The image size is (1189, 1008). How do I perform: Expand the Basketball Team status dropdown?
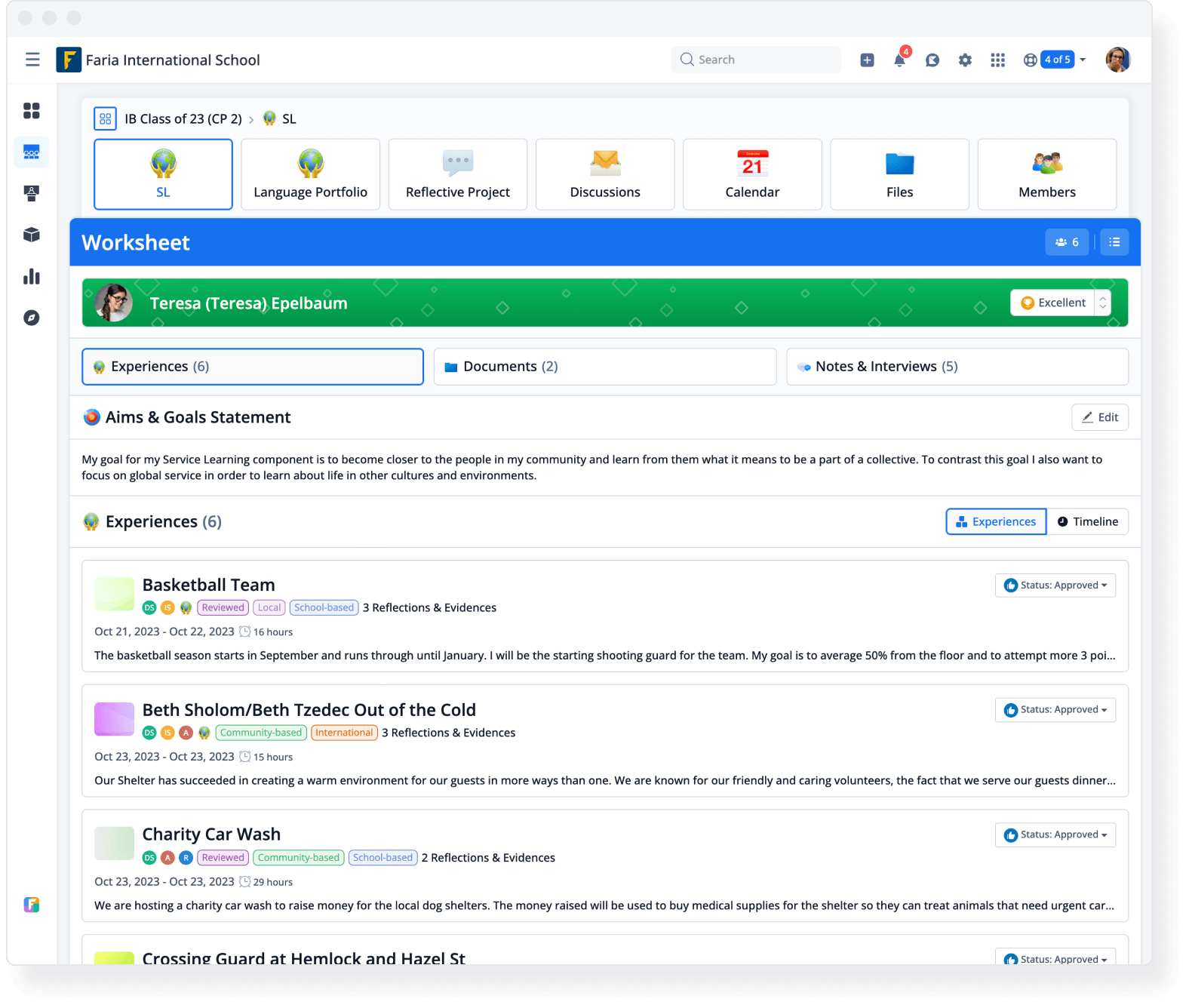[1055, 585]
